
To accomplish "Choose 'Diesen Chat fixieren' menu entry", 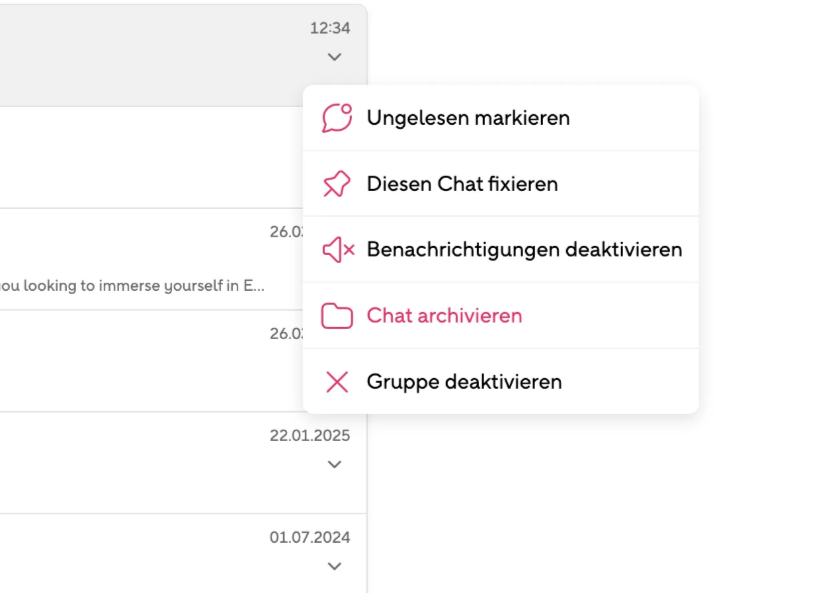I will [501, 184].
